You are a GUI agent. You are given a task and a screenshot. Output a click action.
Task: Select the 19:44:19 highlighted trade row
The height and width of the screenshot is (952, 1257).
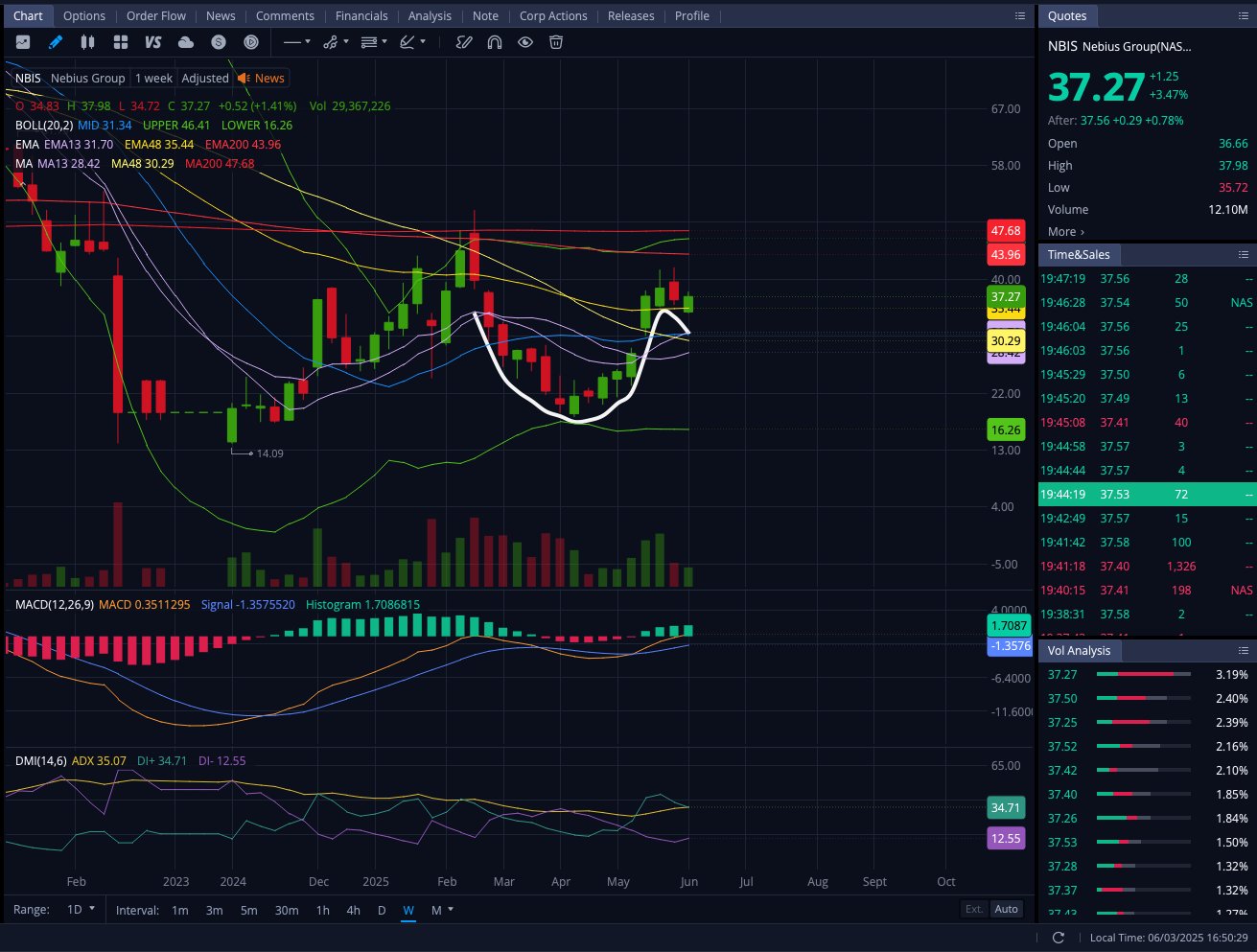pos(1147,495)
